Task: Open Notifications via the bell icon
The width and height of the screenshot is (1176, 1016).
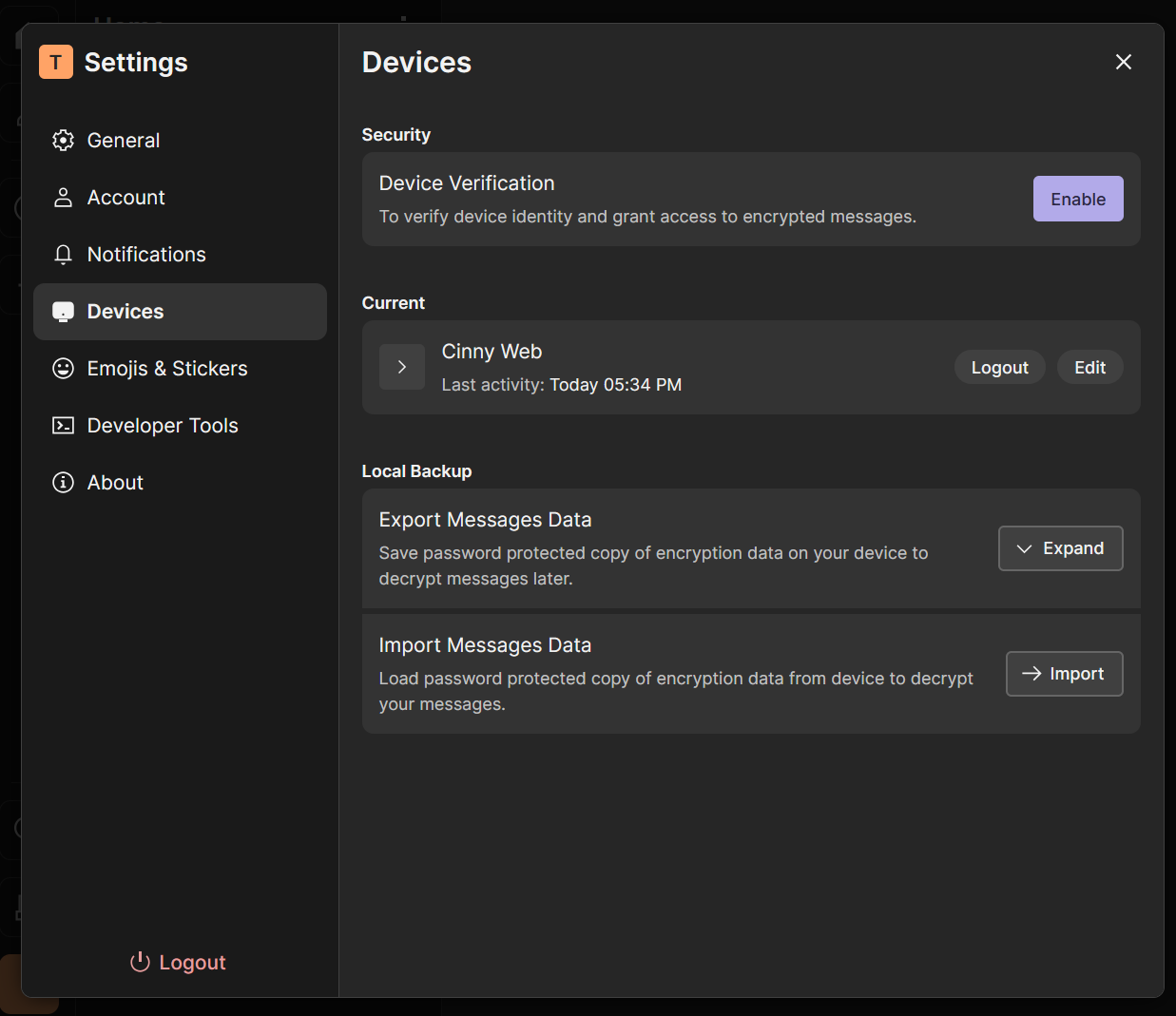Action: tap(63, 254)
